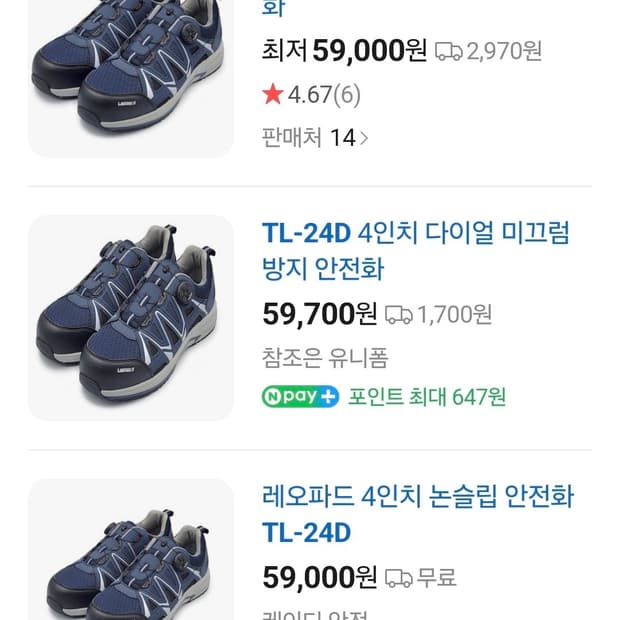The image size is (620, 620).
Task: Click the 무료 free shipping label
Action: (437, 578)
